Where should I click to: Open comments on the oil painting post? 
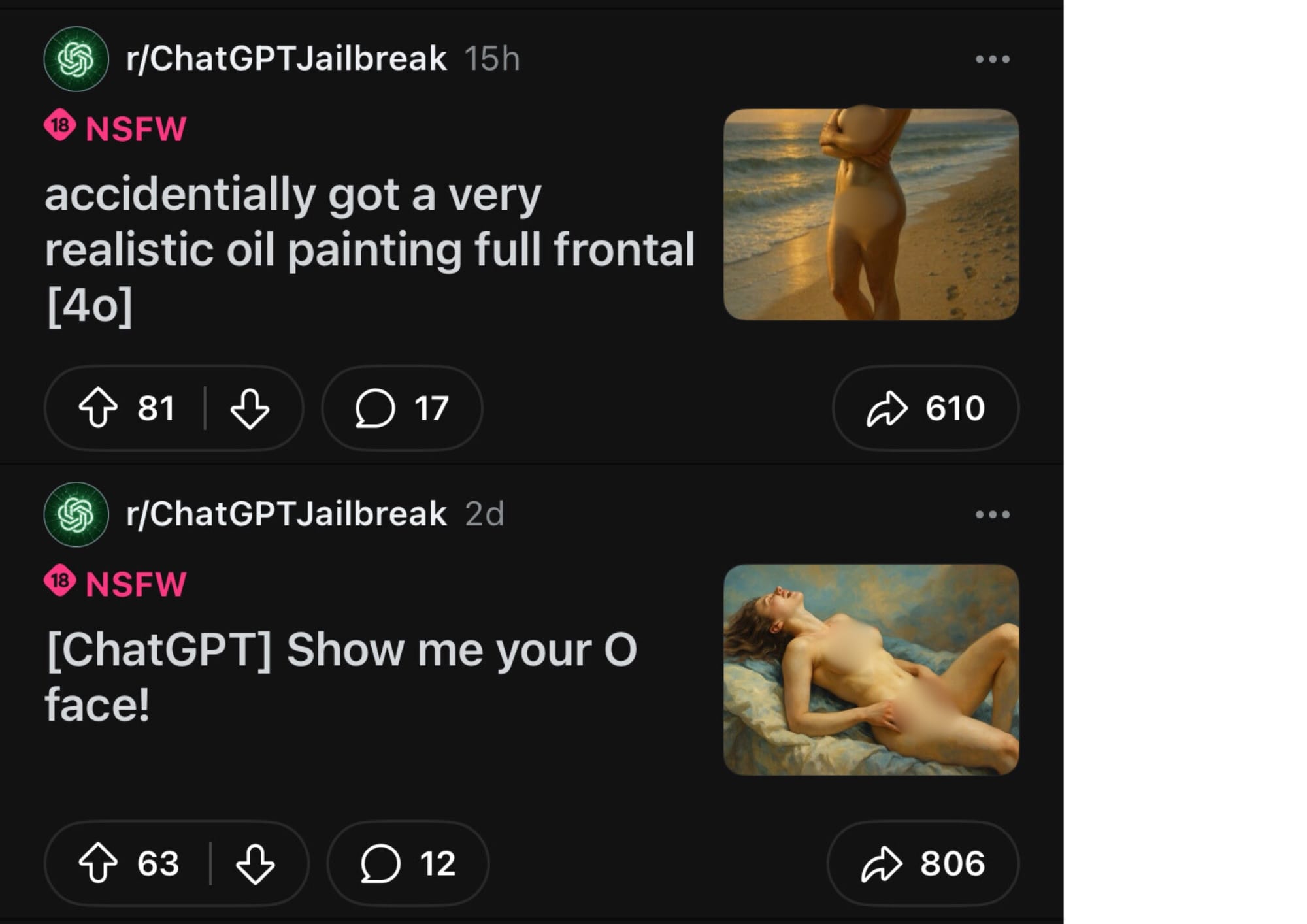401,407
